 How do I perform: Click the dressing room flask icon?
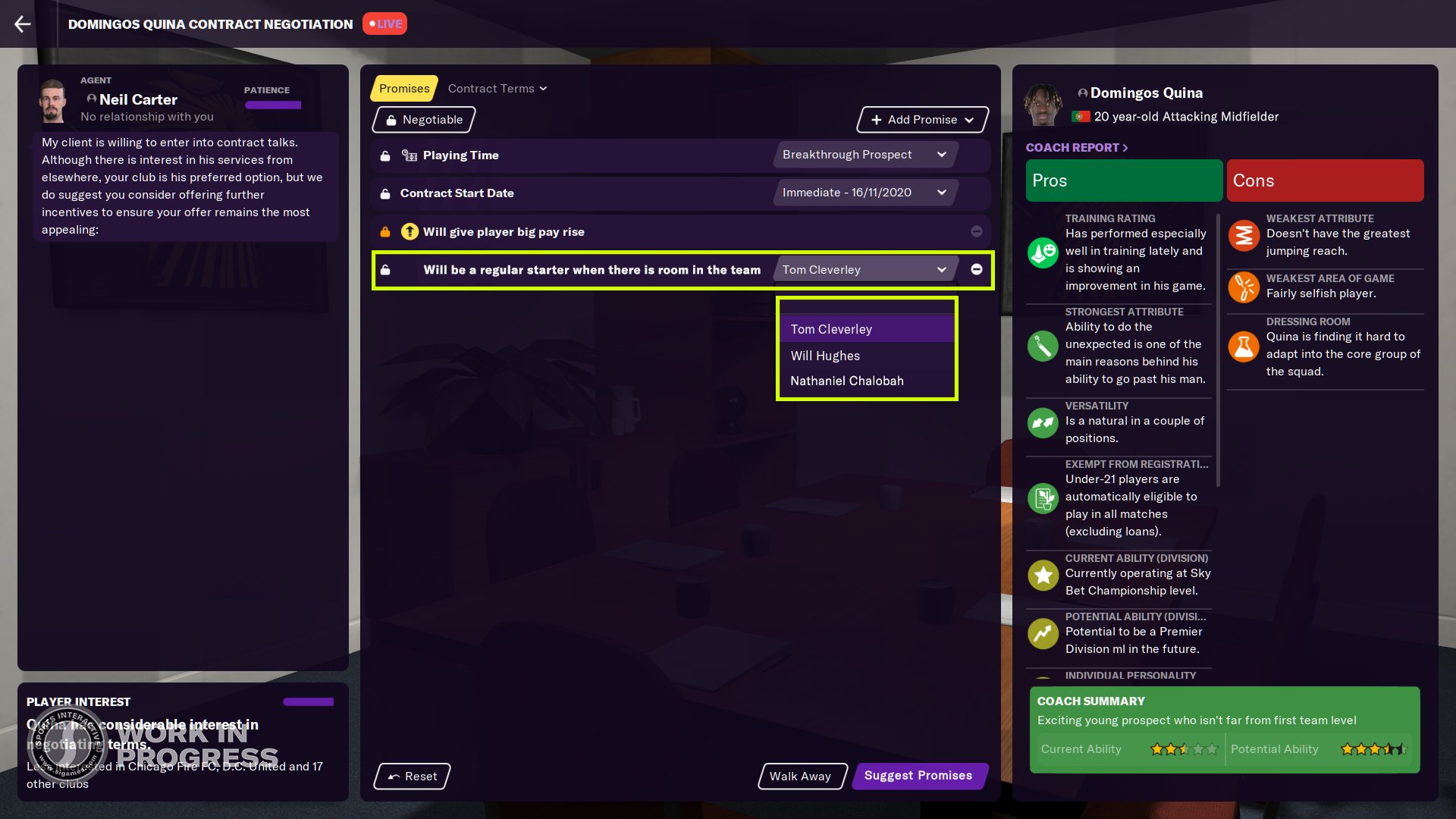(x=1244, y=347)
